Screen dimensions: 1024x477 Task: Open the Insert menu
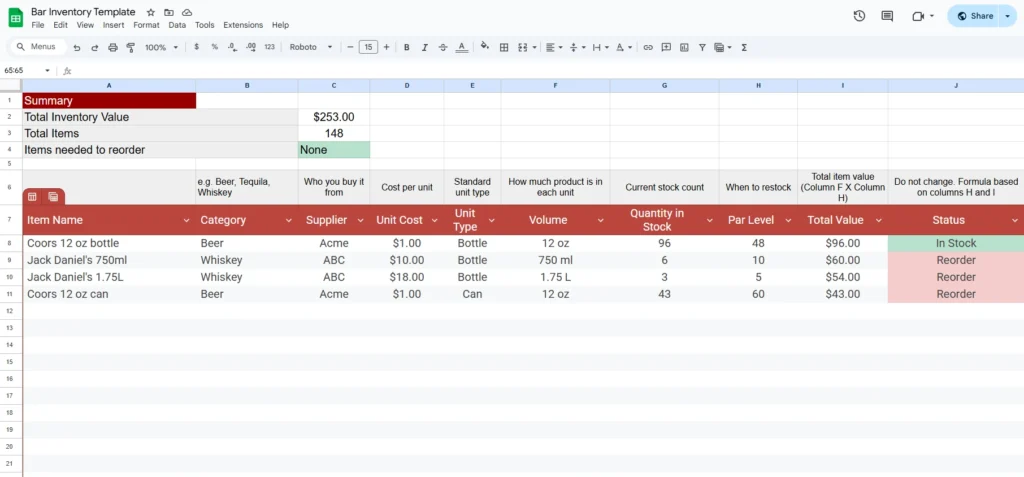(x=114, y=25)
